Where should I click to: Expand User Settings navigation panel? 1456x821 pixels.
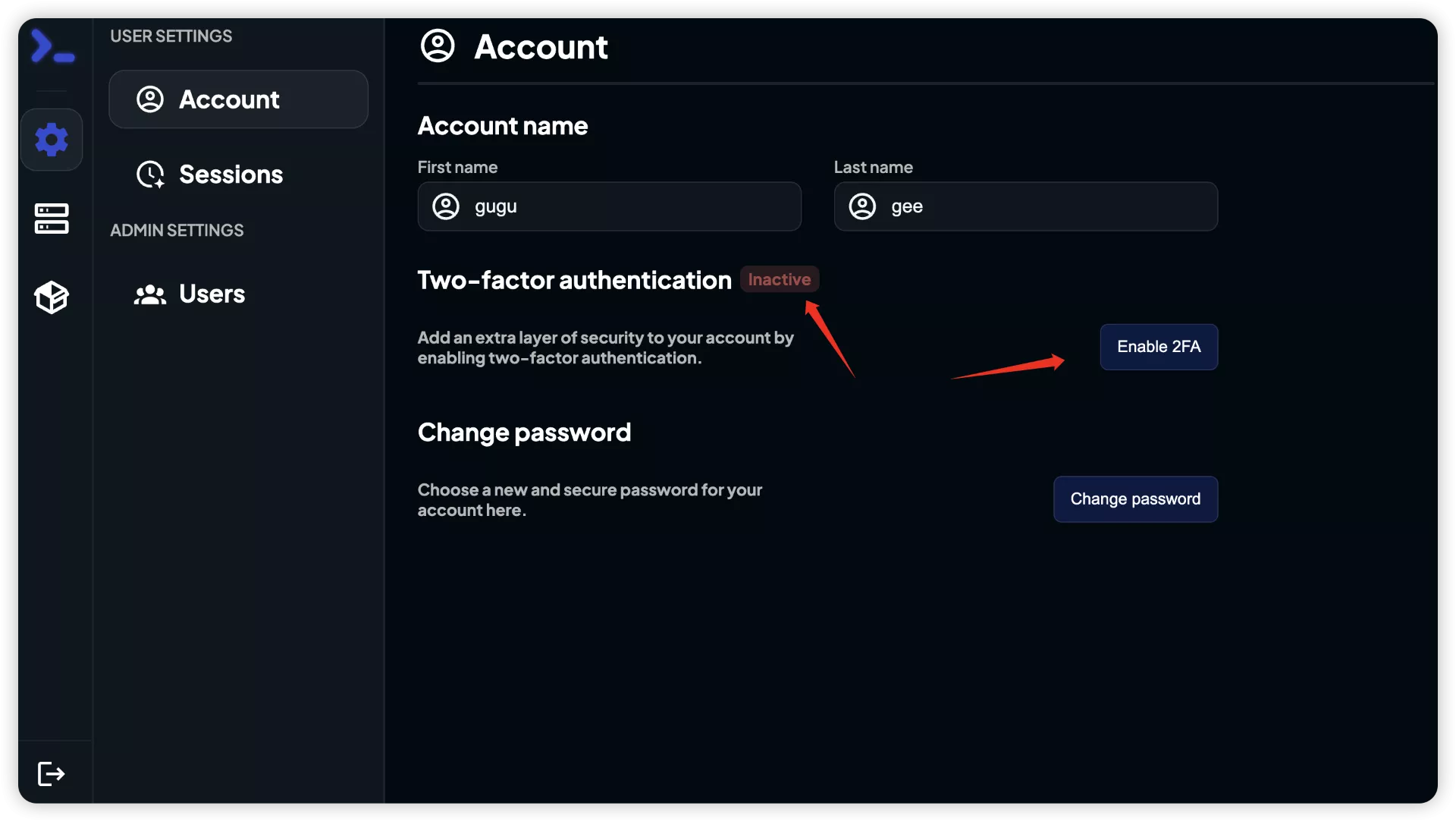[51, 139]
